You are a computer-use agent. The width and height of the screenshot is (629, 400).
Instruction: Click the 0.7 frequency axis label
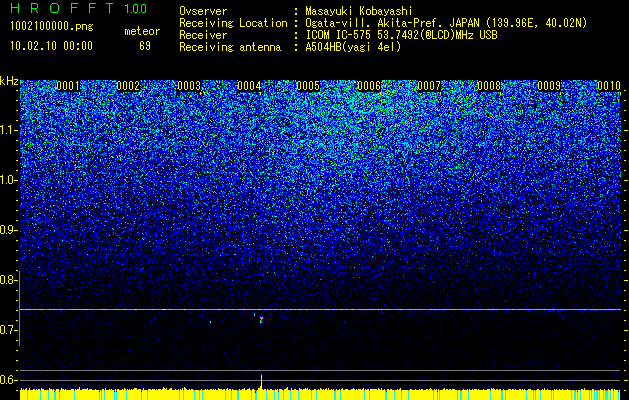click(x=7, y=330)
